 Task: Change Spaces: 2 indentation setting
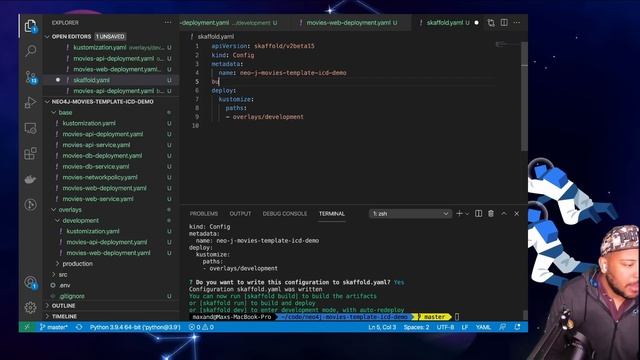pos(416,327)
